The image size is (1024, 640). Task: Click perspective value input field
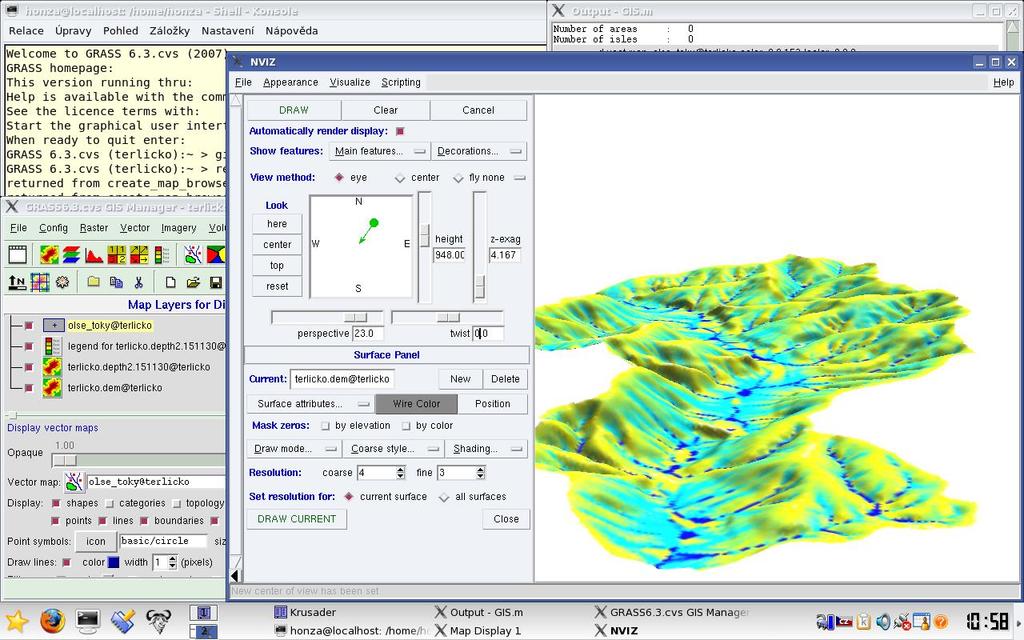tap(368, 334)
